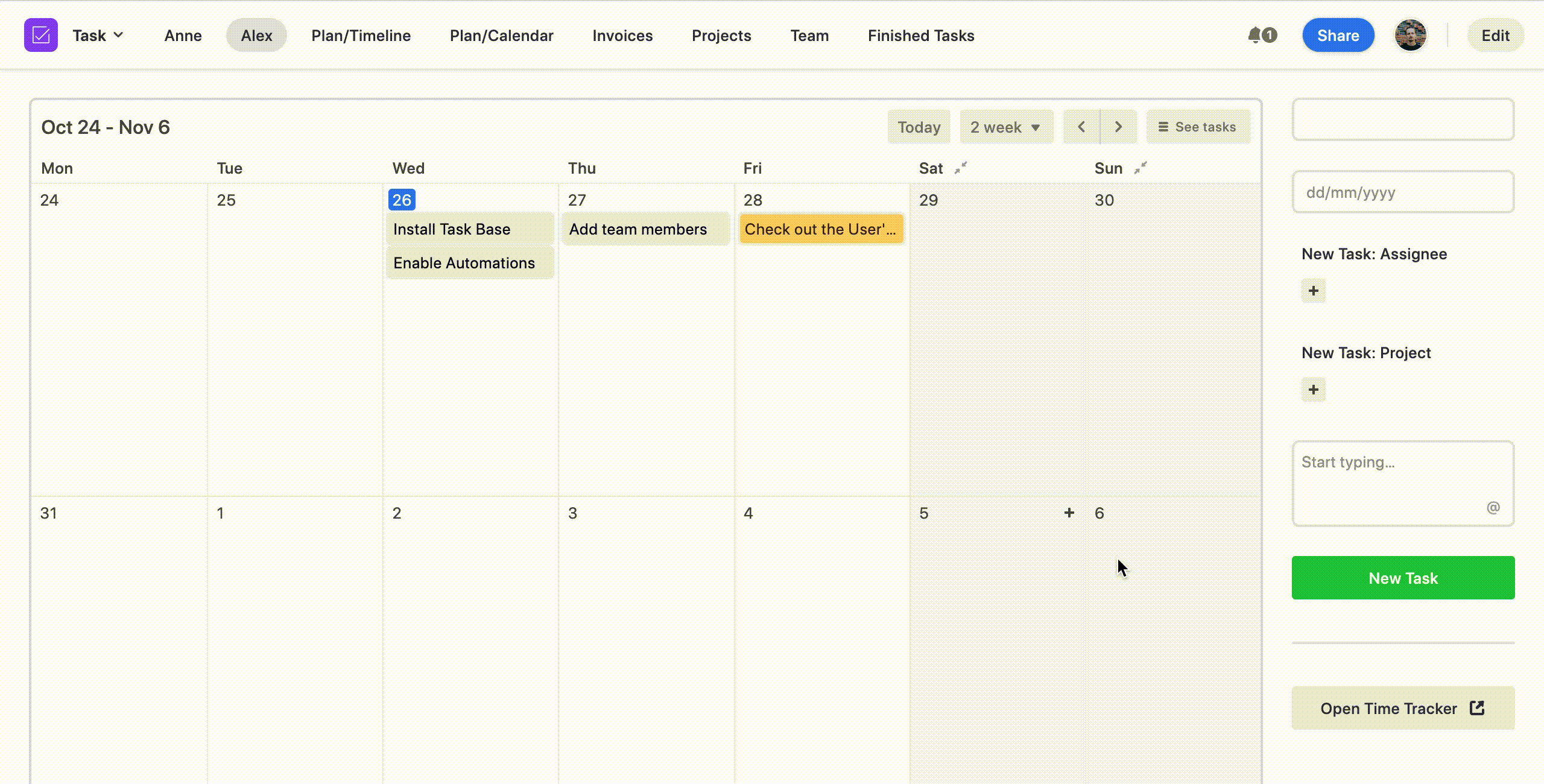Screen dimensions: 1544x784
Task: Click the green New Task button
Action: tap(1403, 578)
